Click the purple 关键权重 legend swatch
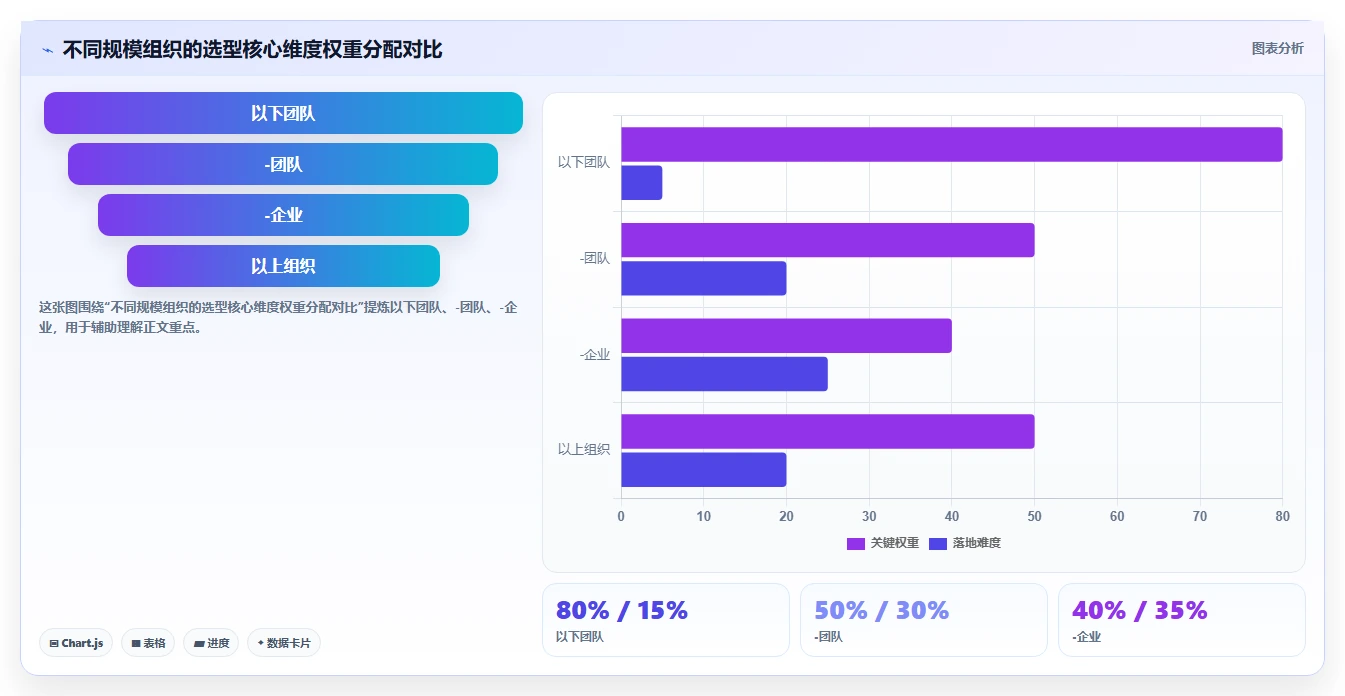Image resolution: width=1345 pixels, height=696 pixels. tap(856, 544)
